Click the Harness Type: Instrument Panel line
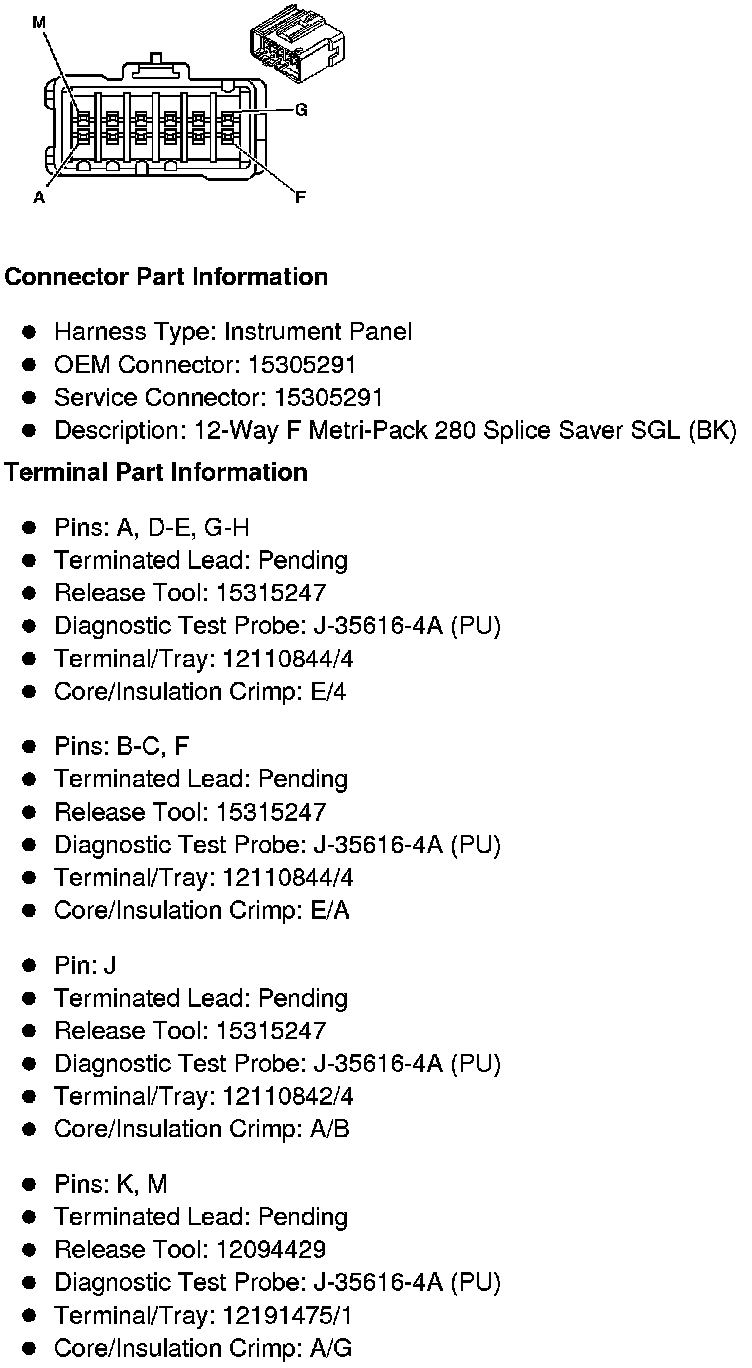The image size is (752, 1368). tap(232, 332)
